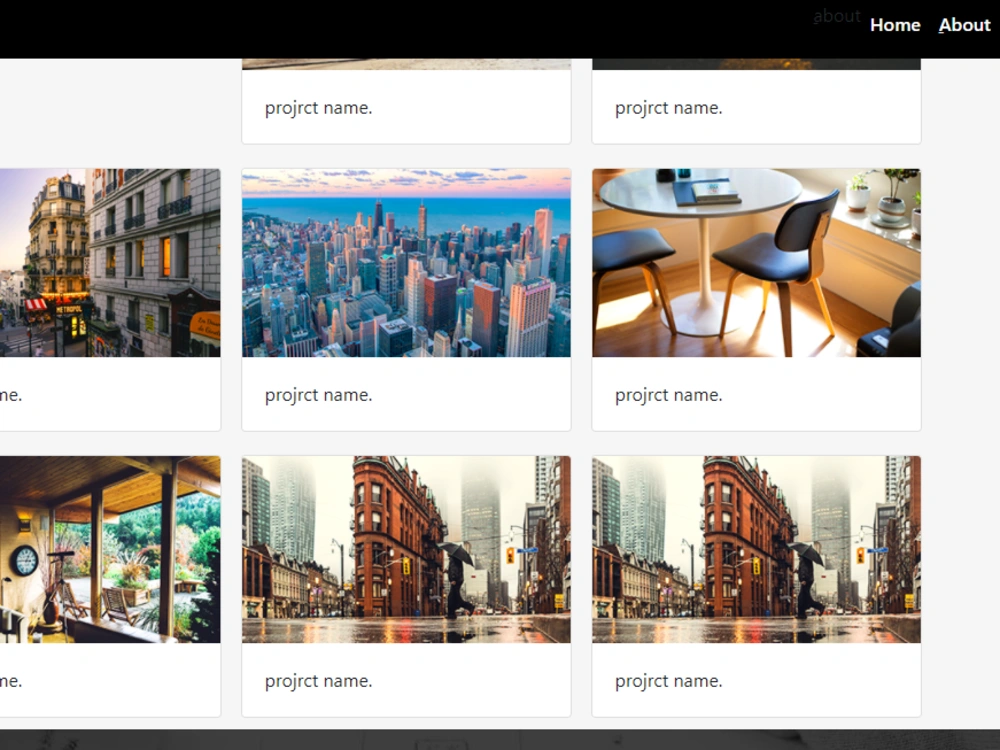Open the round table and chairs photo
Screen dimensions: 1000x750
756,263
